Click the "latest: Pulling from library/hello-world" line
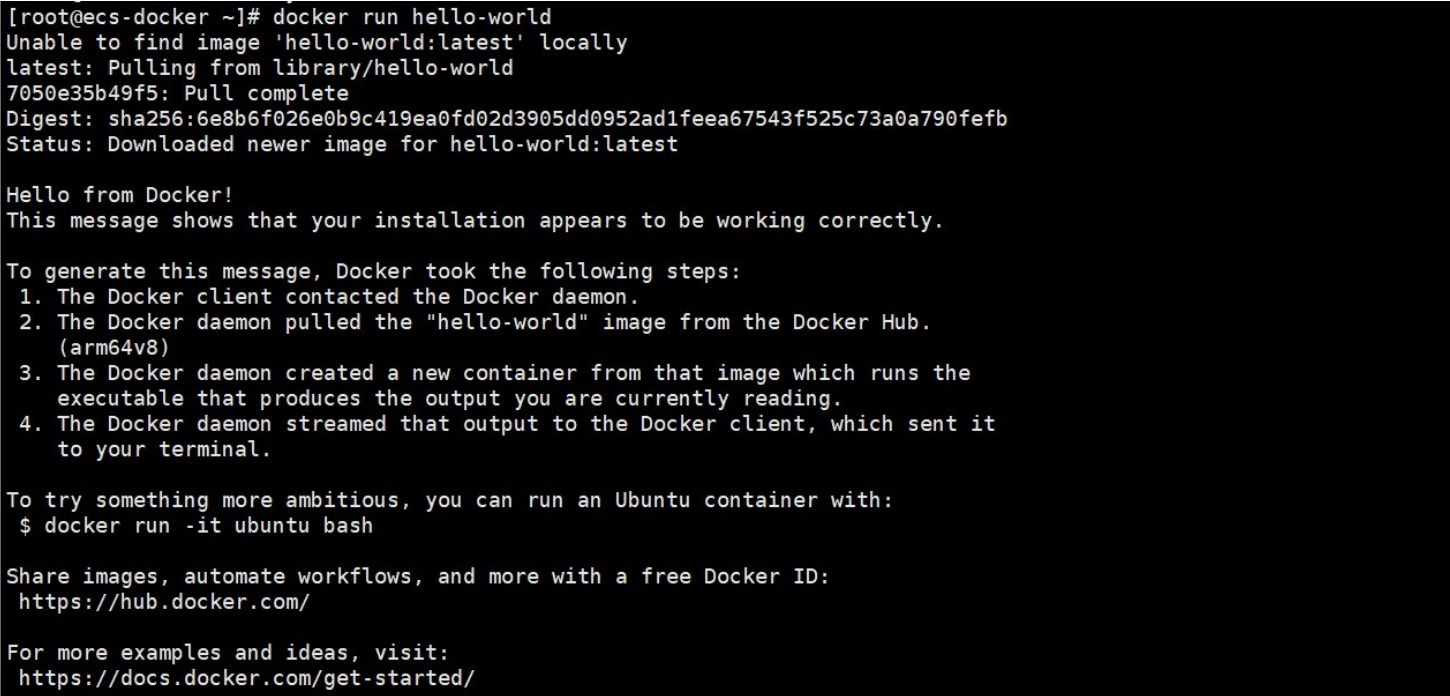 coord(259,68)
